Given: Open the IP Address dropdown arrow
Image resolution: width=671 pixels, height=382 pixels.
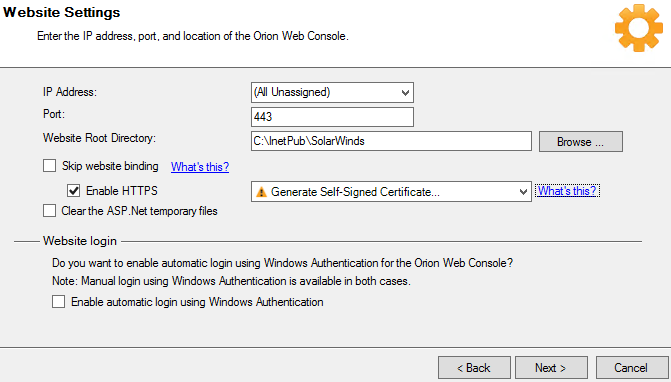Looking at the screenshot, I should pyautogui.click(x=405, y=92).
